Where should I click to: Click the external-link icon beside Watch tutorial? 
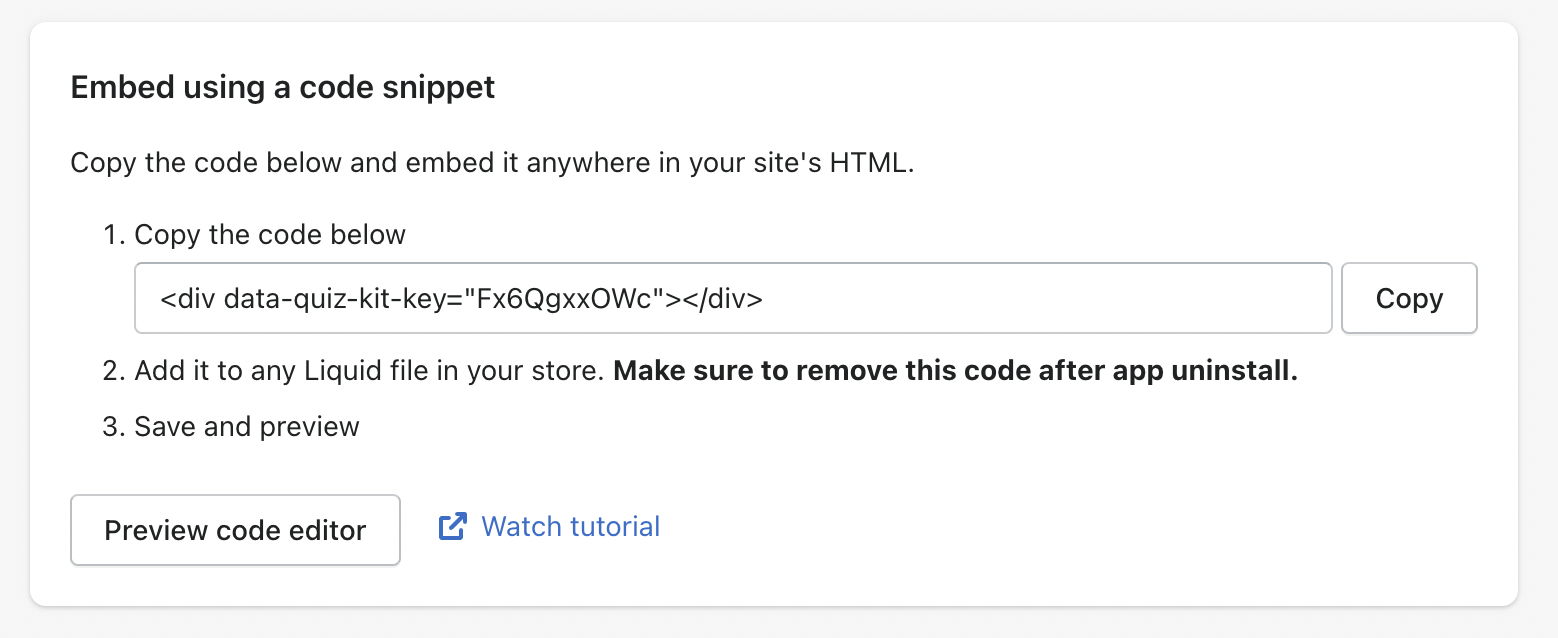tap(453, 527)
